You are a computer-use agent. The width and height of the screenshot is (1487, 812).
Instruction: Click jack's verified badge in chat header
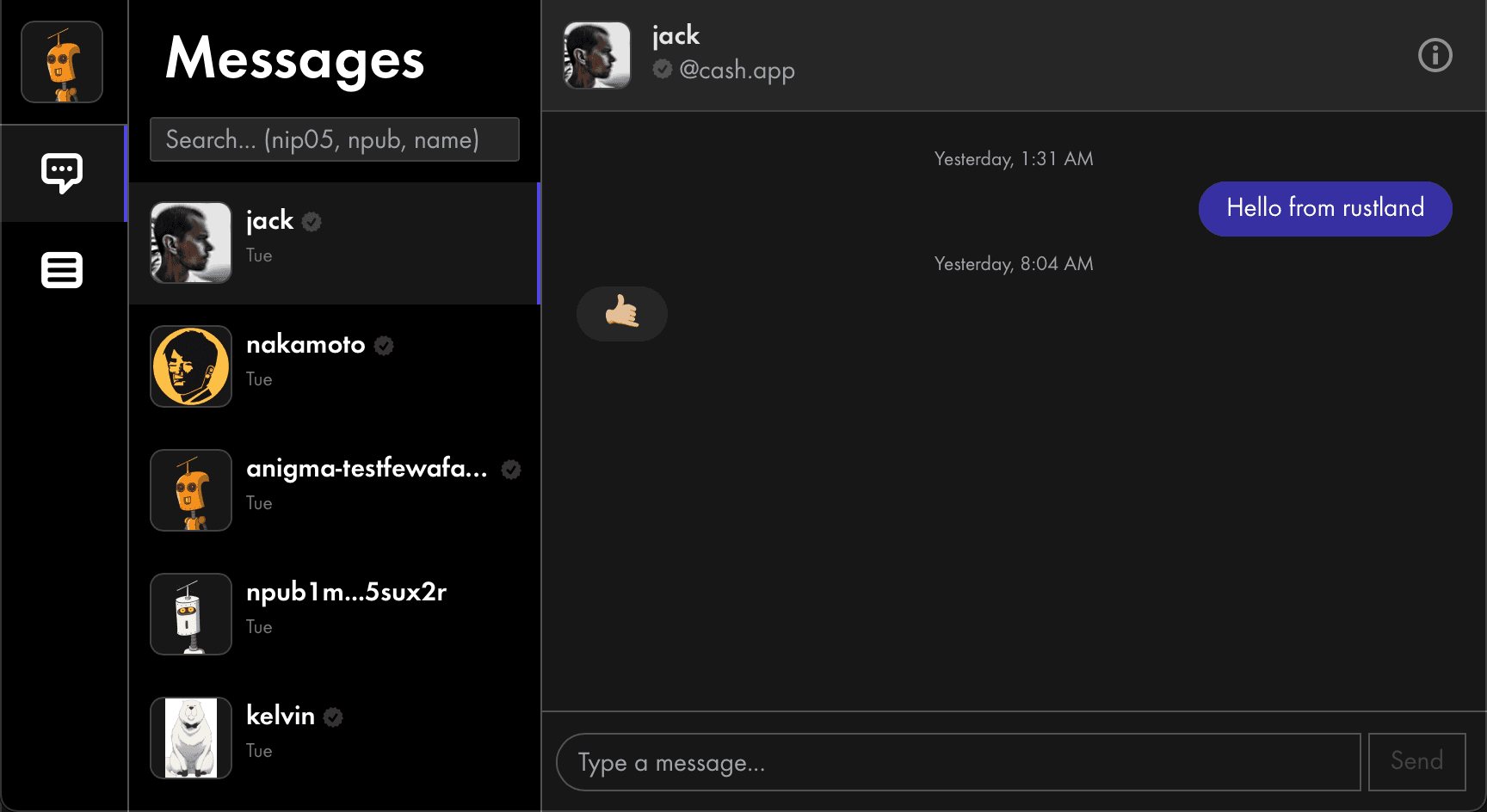click(x=662, y=69)
